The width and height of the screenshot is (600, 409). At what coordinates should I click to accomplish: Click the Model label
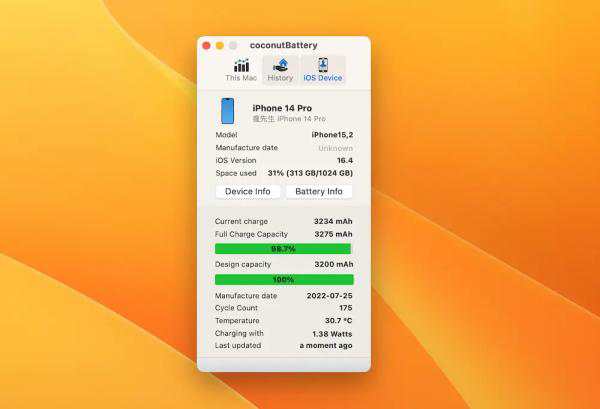tap(226, 135)
